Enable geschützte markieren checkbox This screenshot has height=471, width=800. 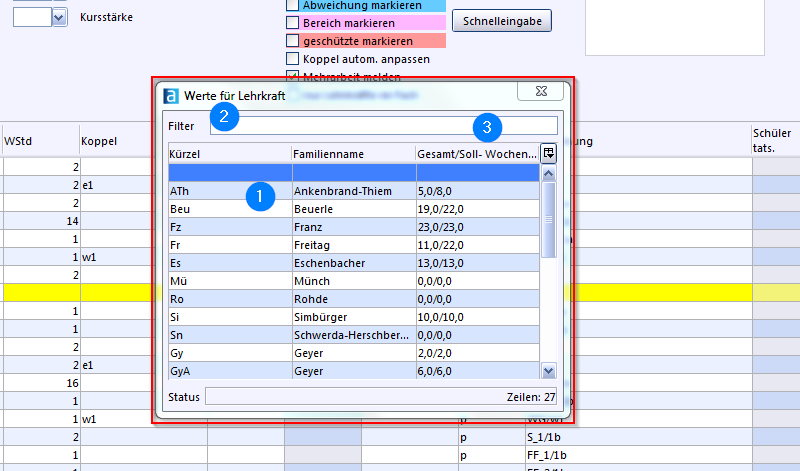point(292,41)
